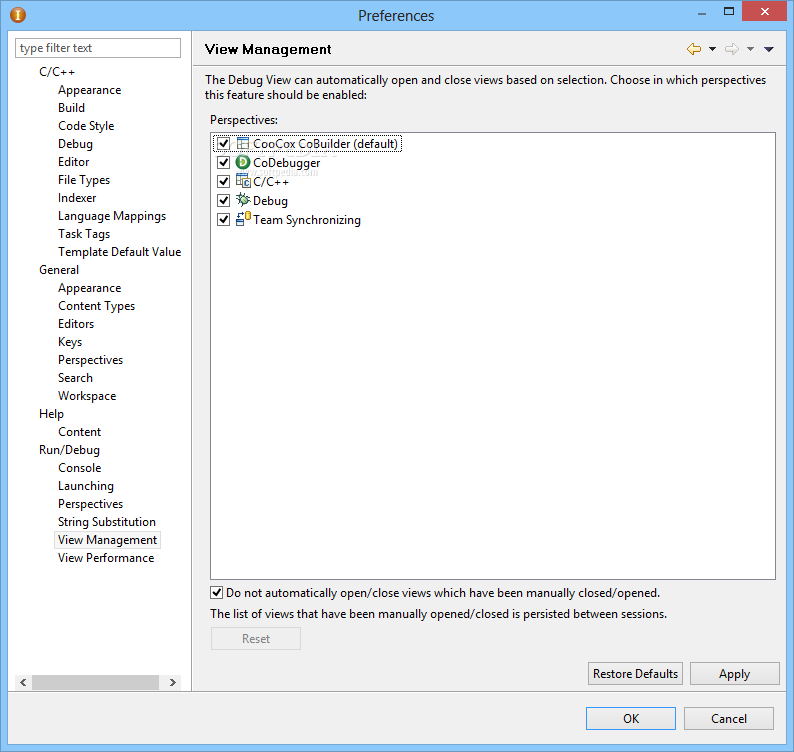Click Restore Defaults button
Screen dimensions: 794x752
tap(635, 674)
